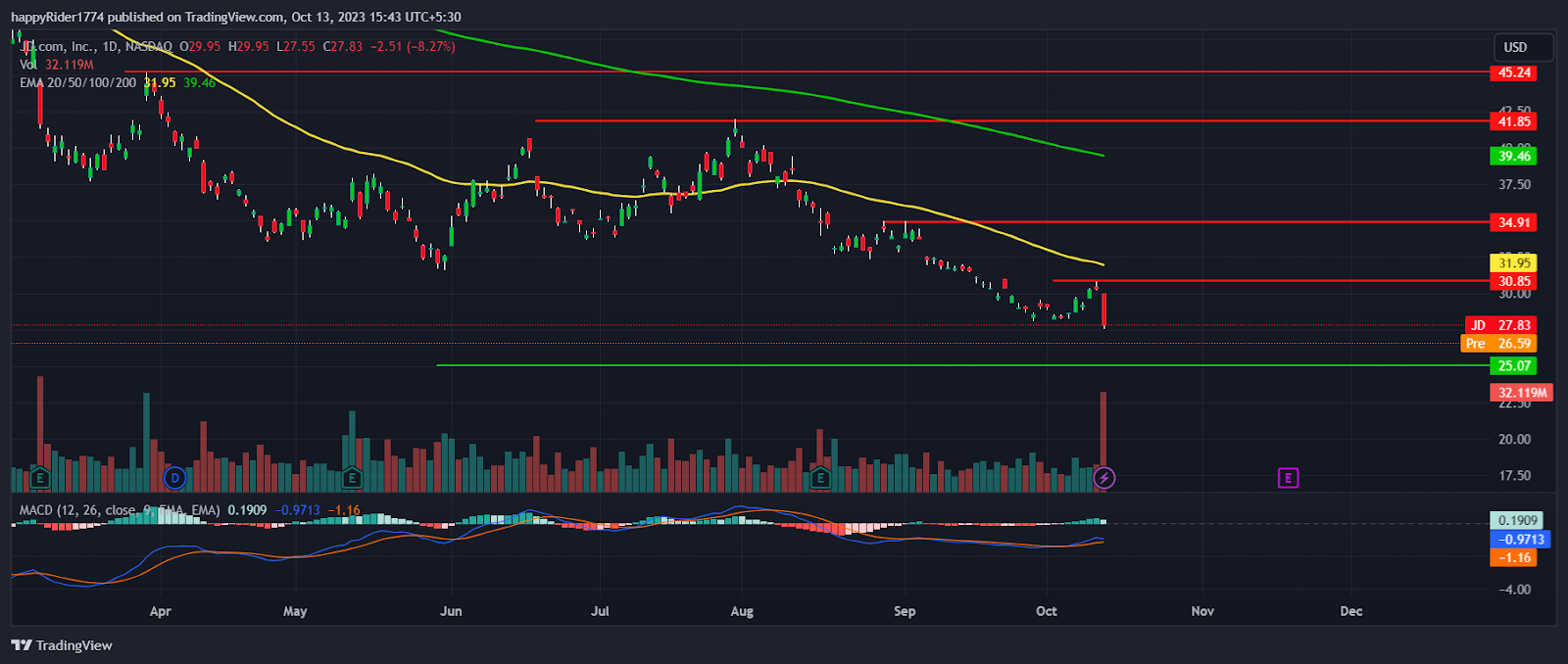This screenshot has height=664, width=1568.
Task: Click the Jul label on time axis
Action: coord(600,611)
